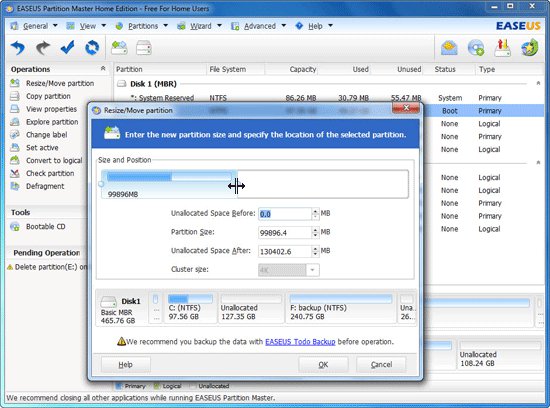The height and width of the screenshot is (408, 550).
Task: Click the drive icon next to resize toolbar icon
Action: click(144, 47)
